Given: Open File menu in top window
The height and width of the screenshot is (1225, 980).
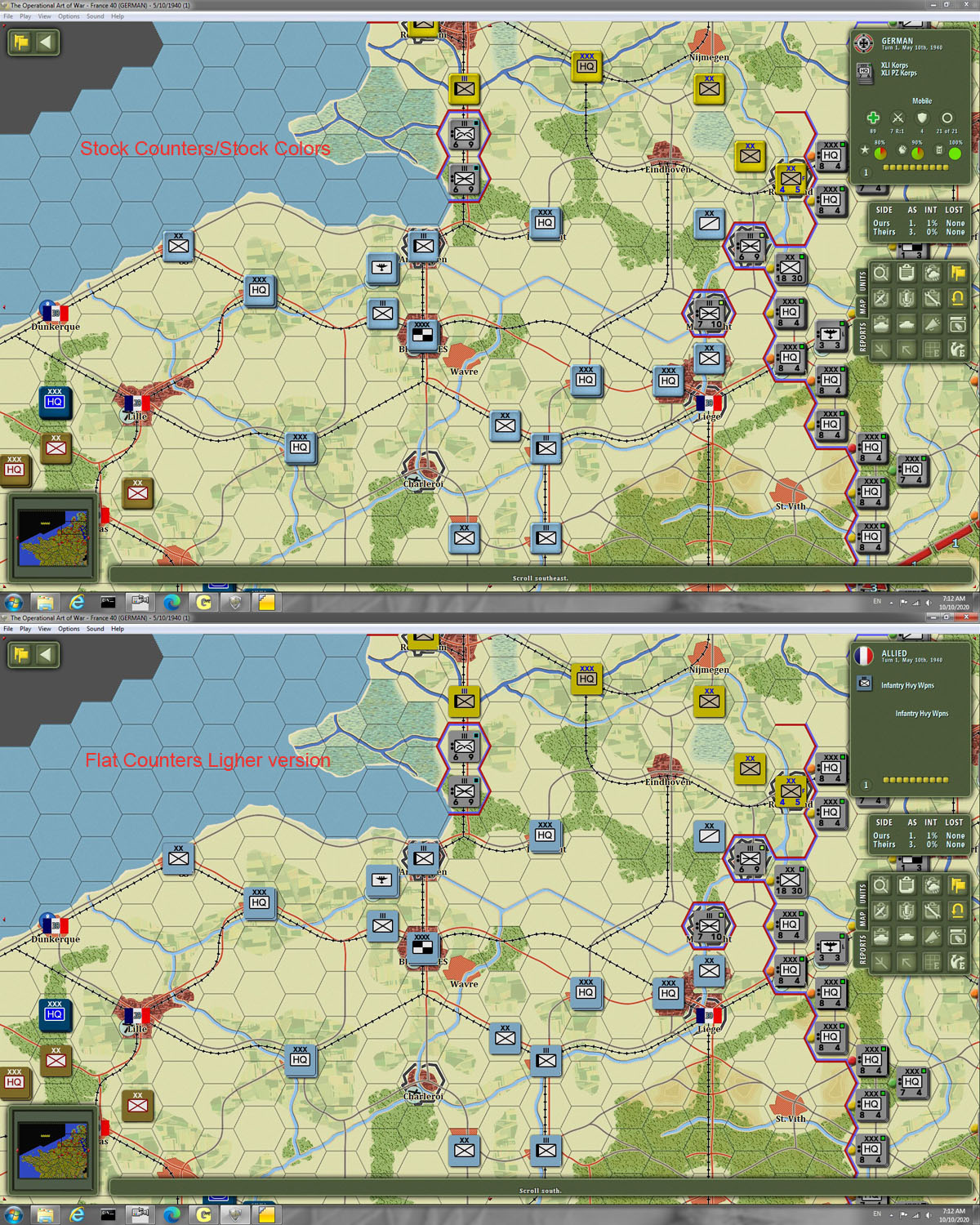Looking at the screenshot, I should [x=8, y=16].
